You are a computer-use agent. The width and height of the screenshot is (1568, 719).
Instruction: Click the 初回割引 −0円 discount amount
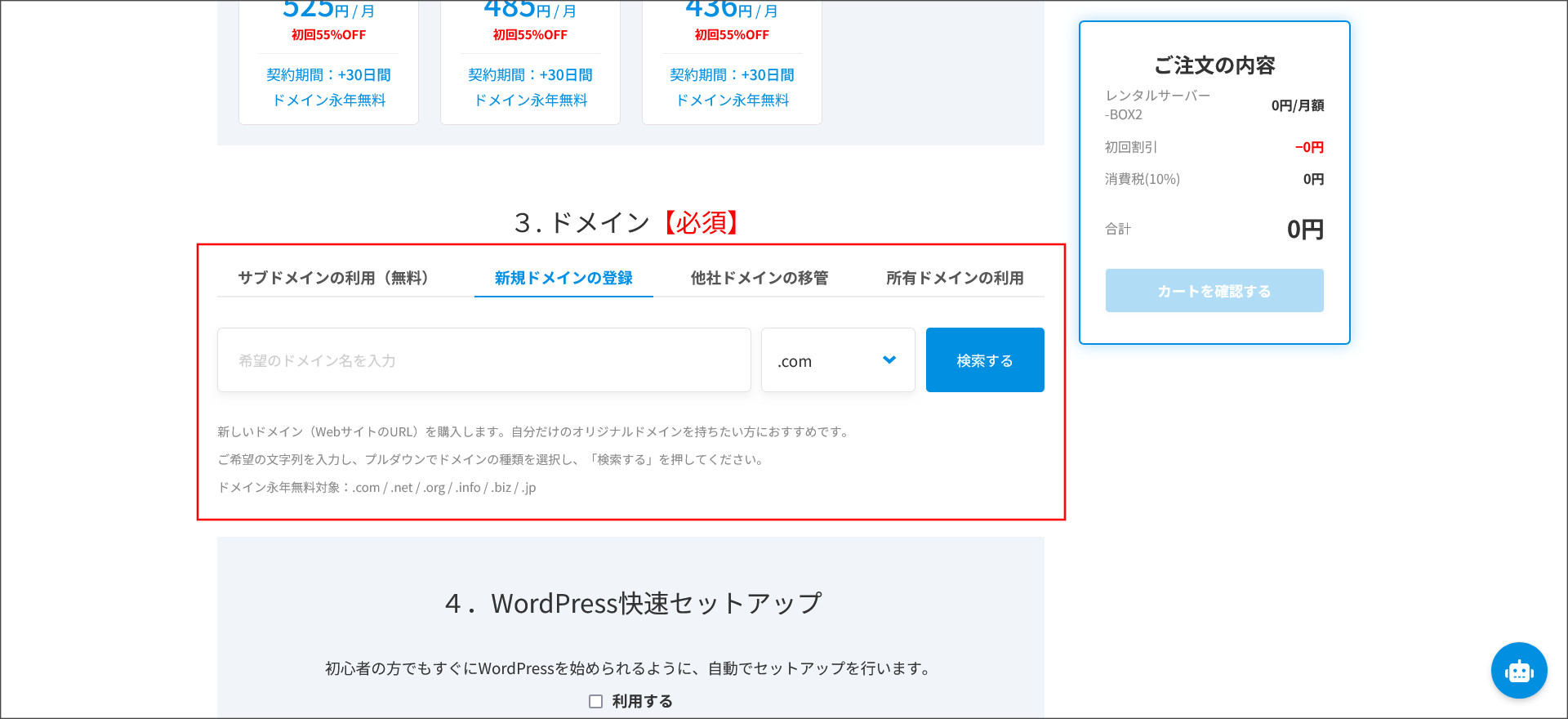pos(1308,147)
